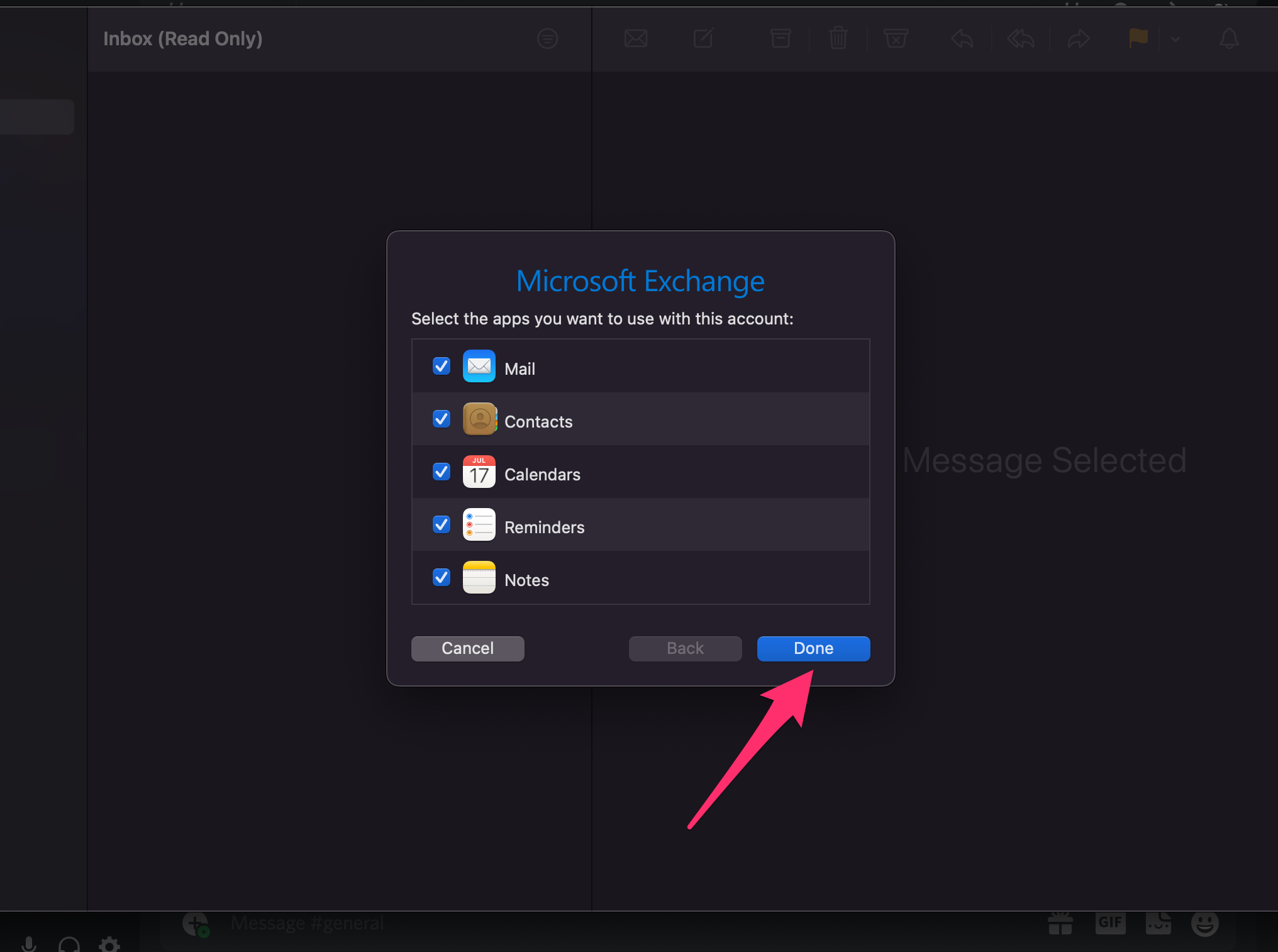This screenshot has width=1278, height=952.
Task: Open the flag color dropdown arrow
Action: point(1175,39)
